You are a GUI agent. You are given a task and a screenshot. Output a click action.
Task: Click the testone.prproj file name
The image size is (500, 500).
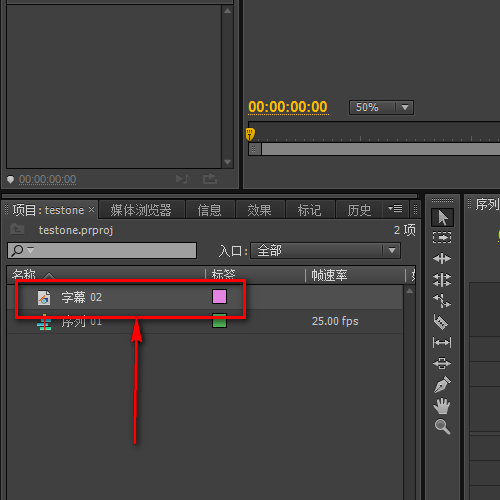(x=76, y=230)
